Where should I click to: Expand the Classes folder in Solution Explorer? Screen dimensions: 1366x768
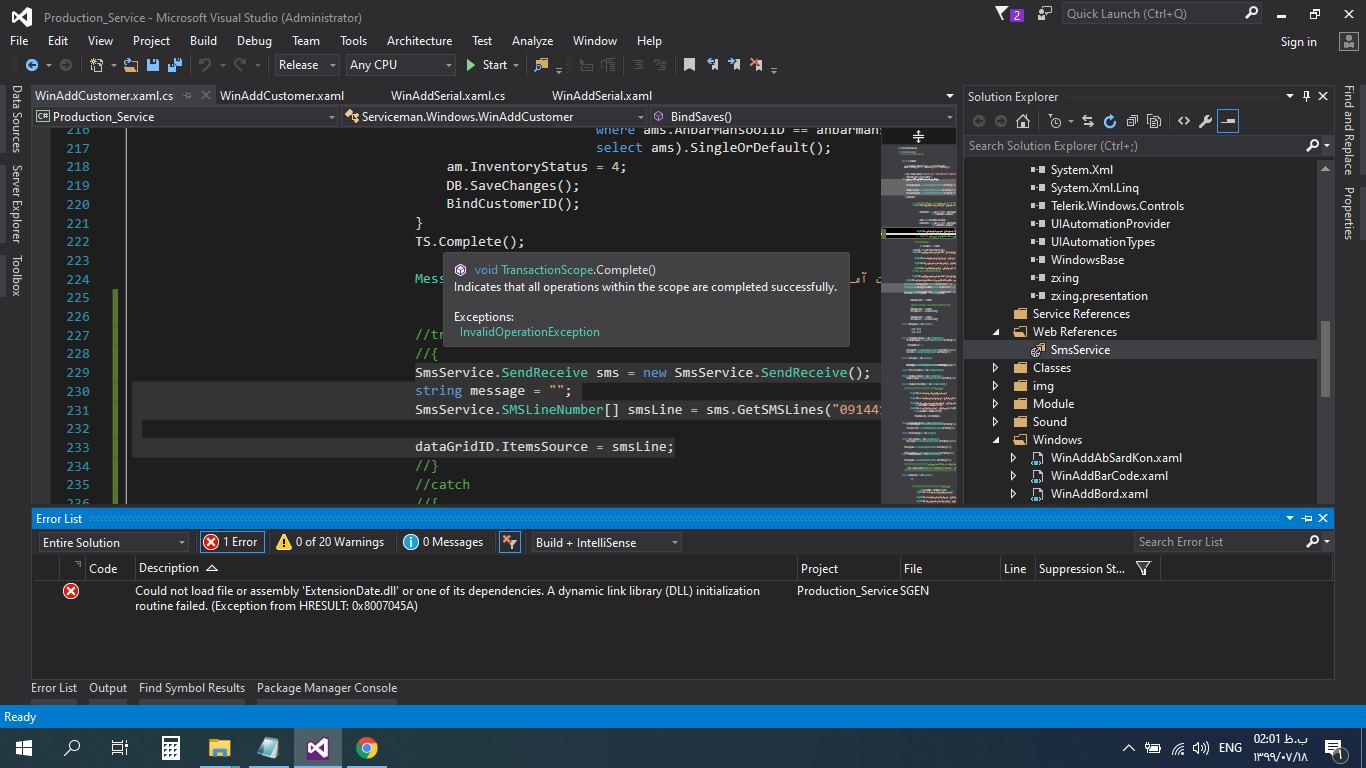(995, 368)
